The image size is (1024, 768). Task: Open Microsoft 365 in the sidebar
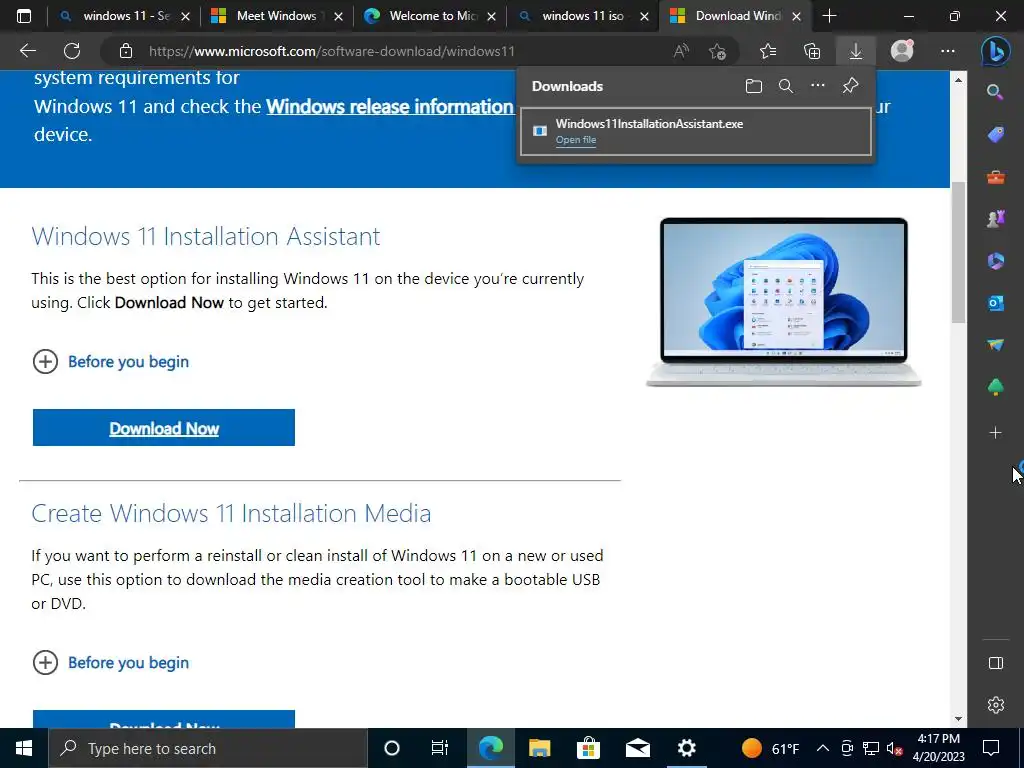tap(995, 261)
